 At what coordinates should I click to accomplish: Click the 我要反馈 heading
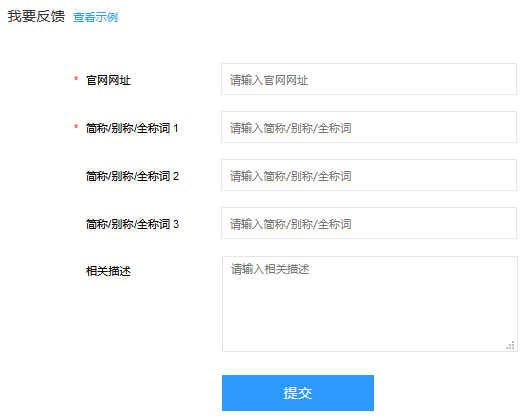36,16
